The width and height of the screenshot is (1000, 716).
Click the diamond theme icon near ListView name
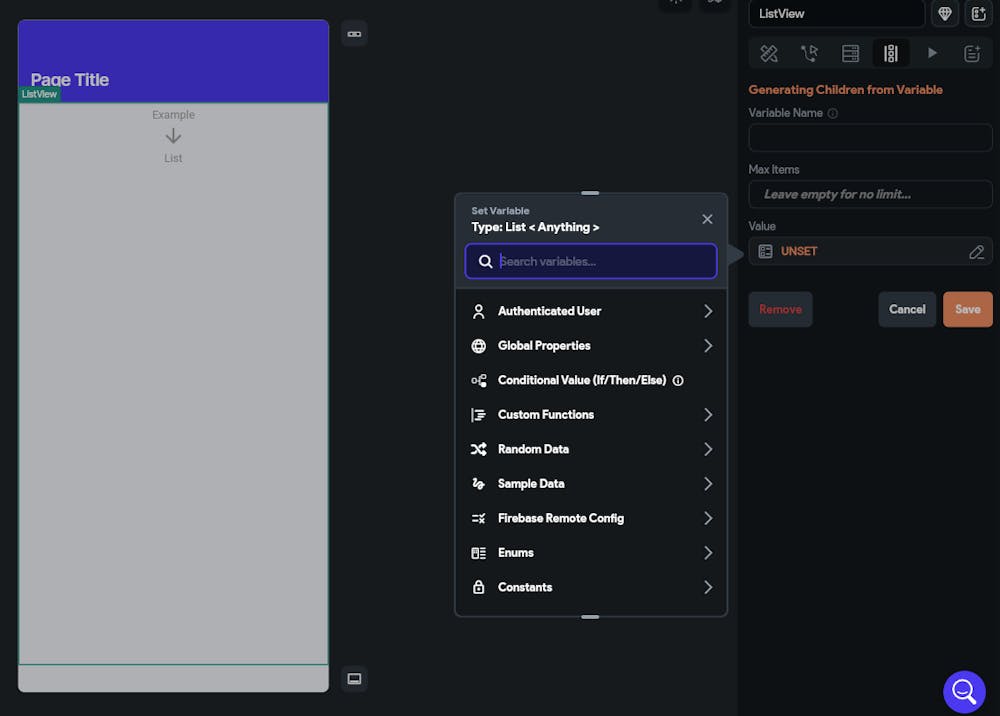tap(944, 14)
